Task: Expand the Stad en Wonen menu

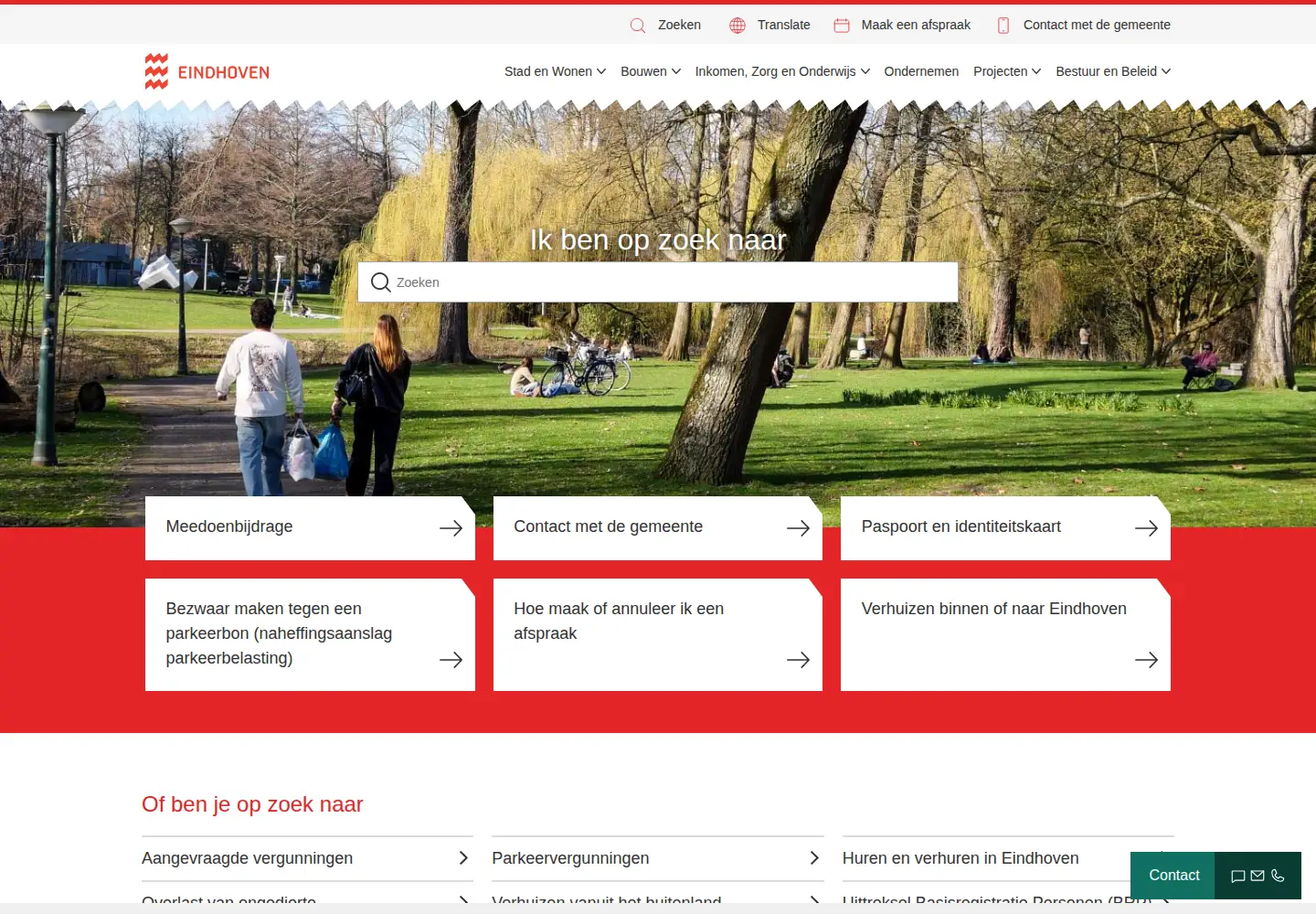Action: point(555,71)
